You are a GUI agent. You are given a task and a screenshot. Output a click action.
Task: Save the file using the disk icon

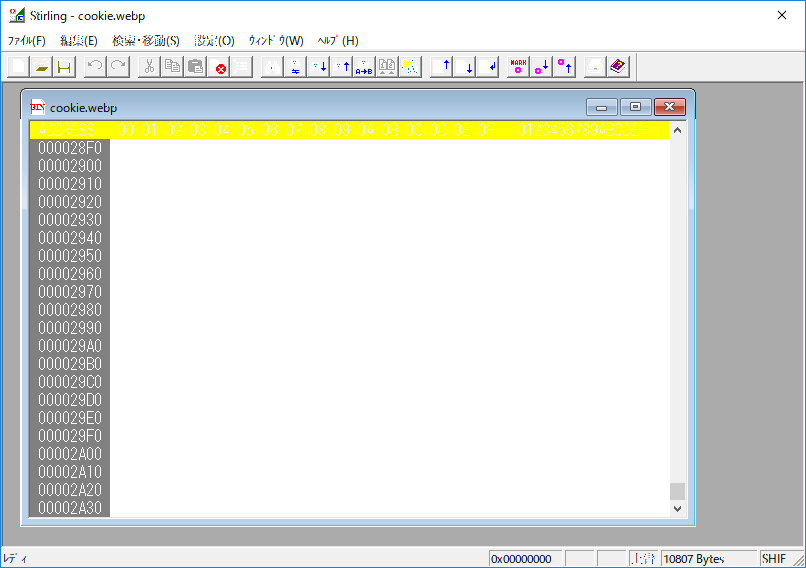click(64, 67)
